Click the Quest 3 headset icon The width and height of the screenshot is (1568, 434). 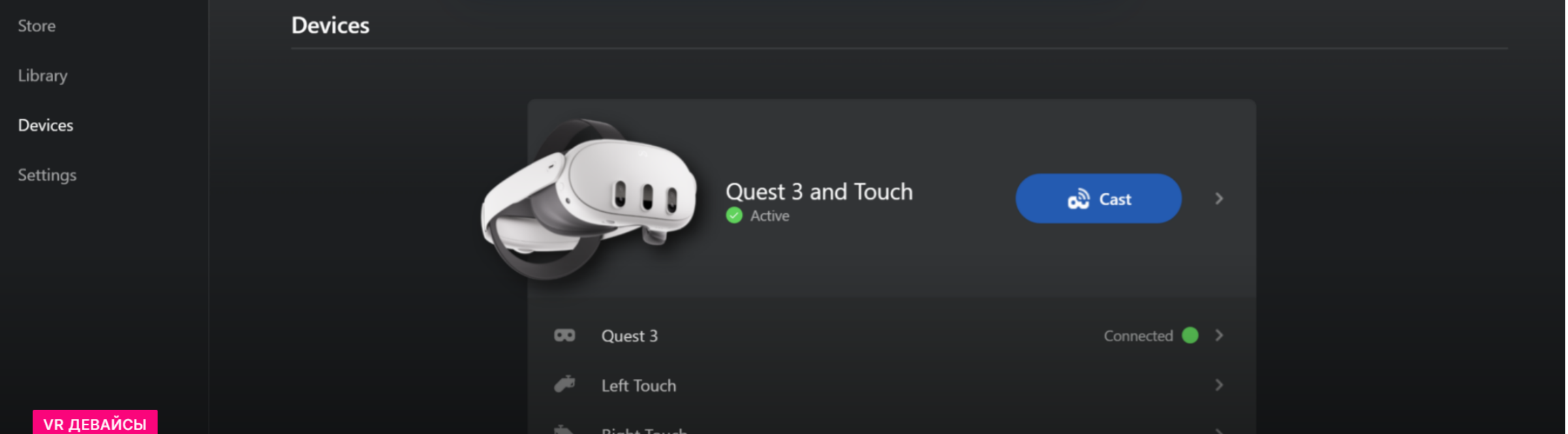click(x=564, y=335)
